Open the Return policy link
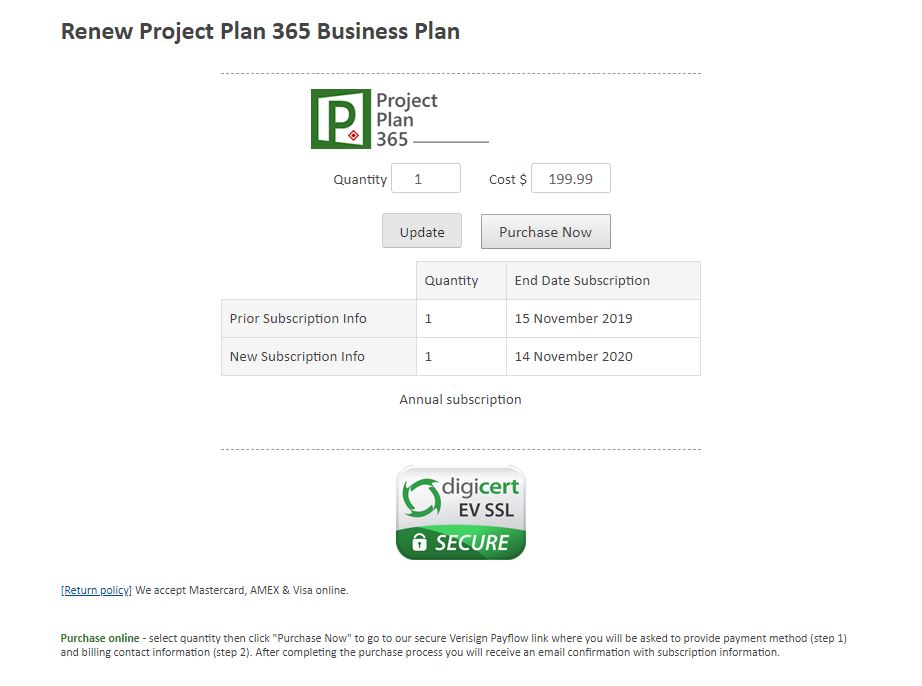This screenshot has height=686, width=922. pyautogui.click(x=96, y=590)
